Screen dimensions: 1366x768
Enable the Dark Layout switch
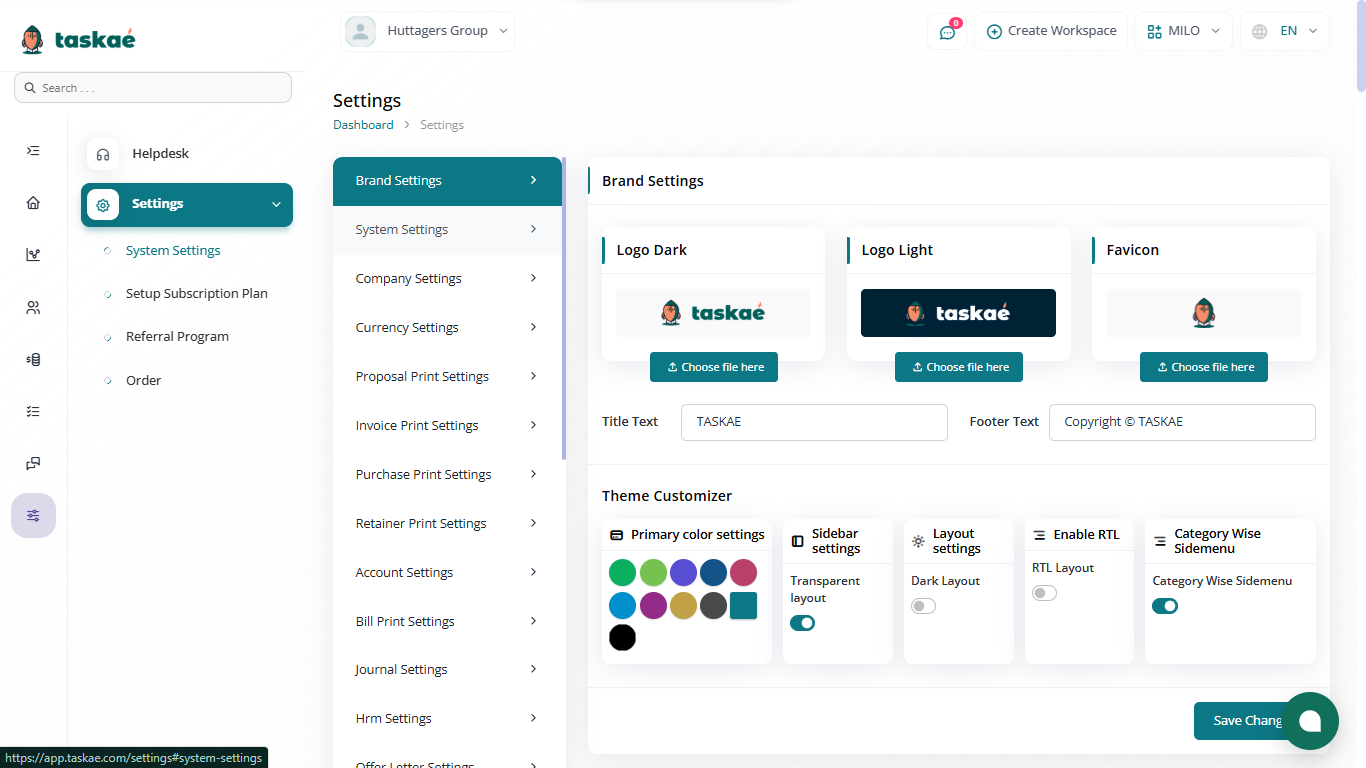(x=923, y=606)
